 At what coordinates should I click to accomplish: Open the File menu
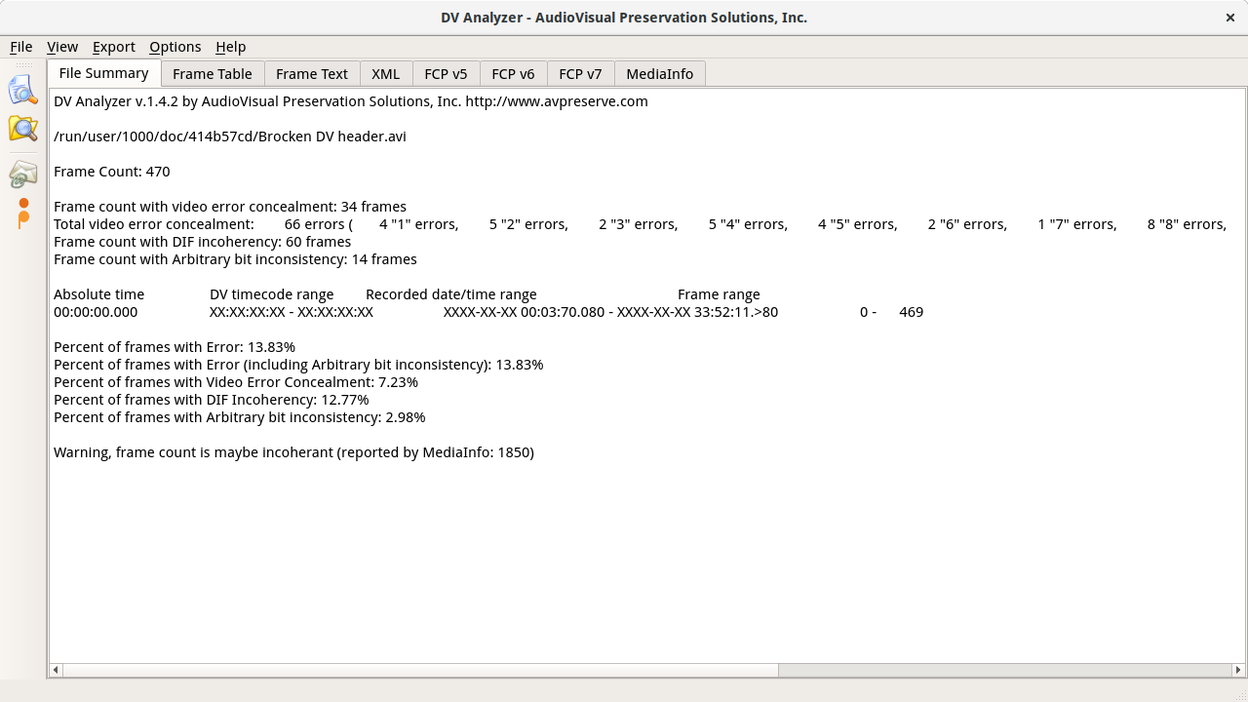click(x=20, y=47)
